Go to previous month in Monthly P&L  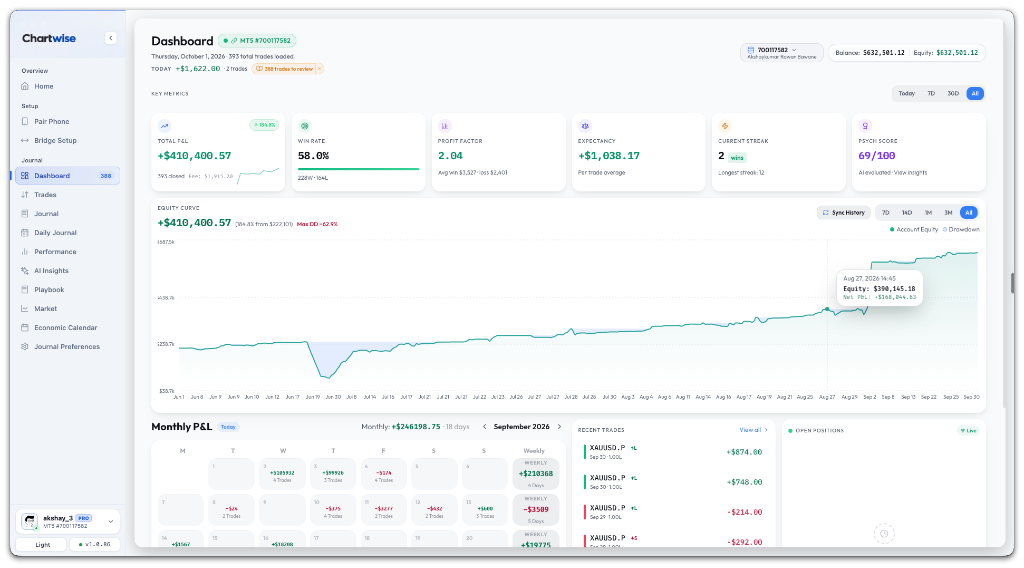click(x=485, y=427)
